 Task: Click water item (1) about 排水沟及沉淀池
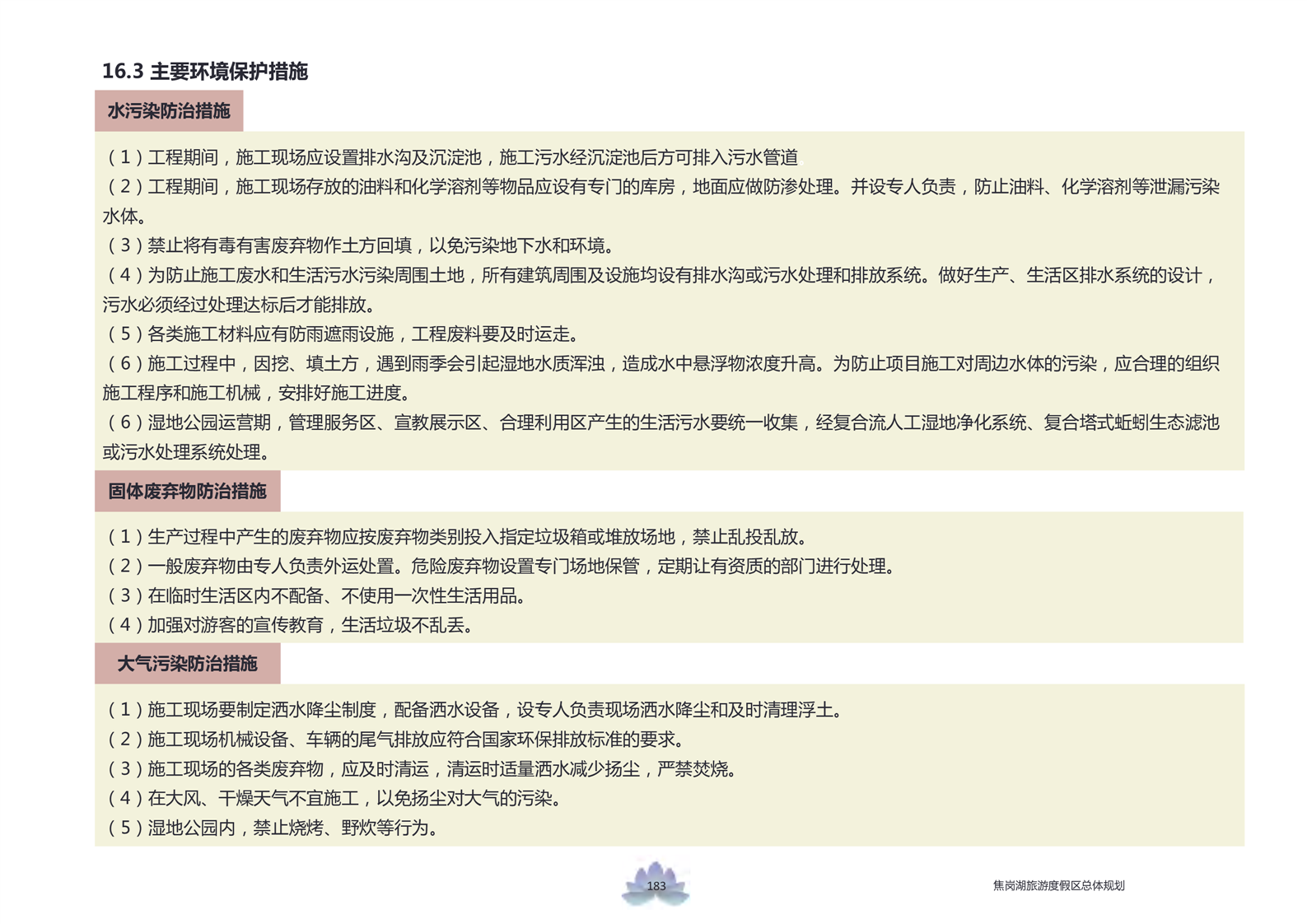(452, 157)
